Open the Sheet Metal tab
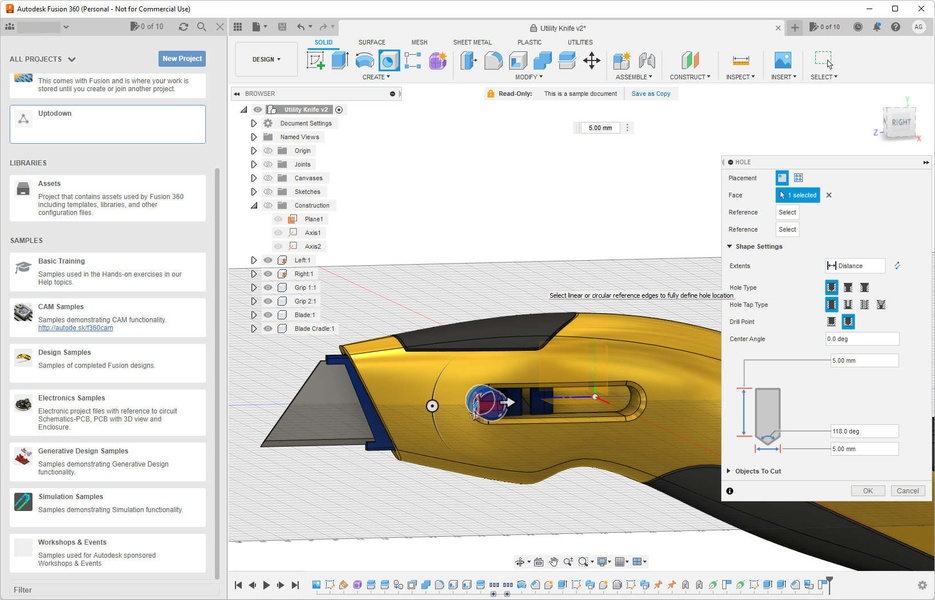935x600 pixels. pos(472,42)
